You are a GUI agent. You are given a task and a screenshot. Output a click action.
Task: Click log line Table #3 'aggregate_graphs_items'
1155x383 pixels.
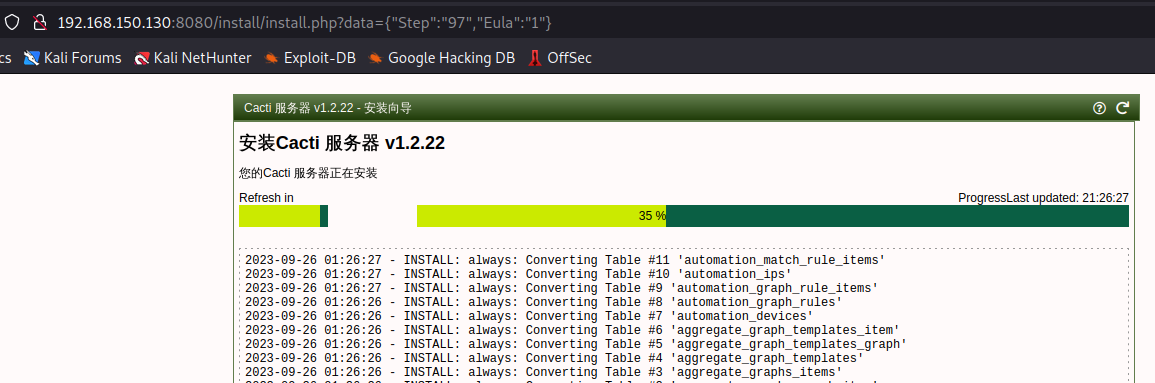(544, 372)
